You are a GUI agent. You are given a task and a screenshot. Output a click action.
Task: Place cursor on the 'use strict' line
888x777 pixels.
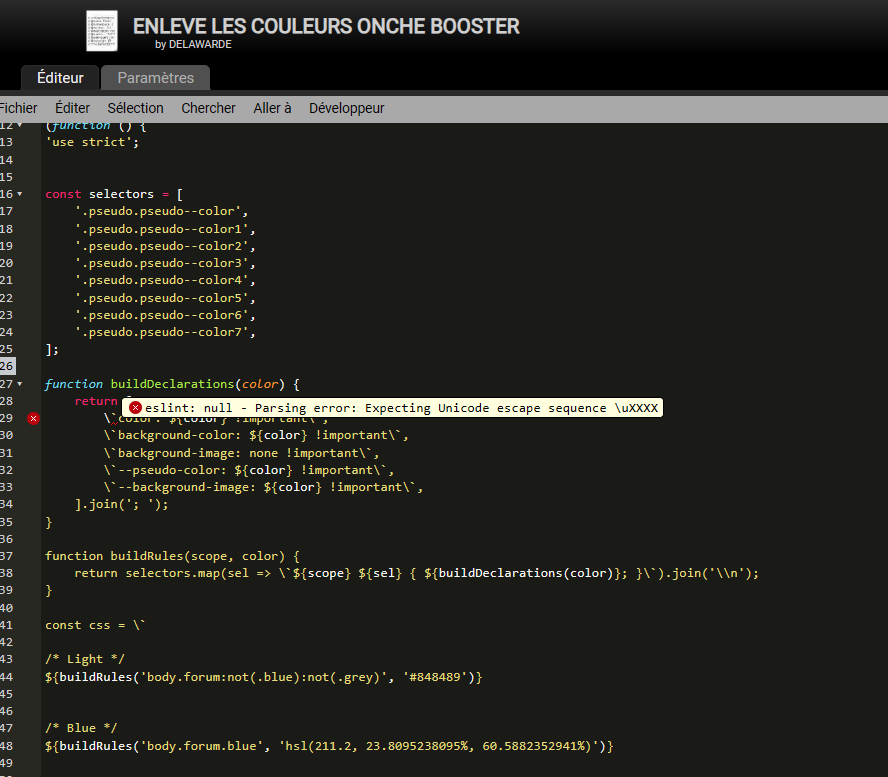click(x=92, y=142)
